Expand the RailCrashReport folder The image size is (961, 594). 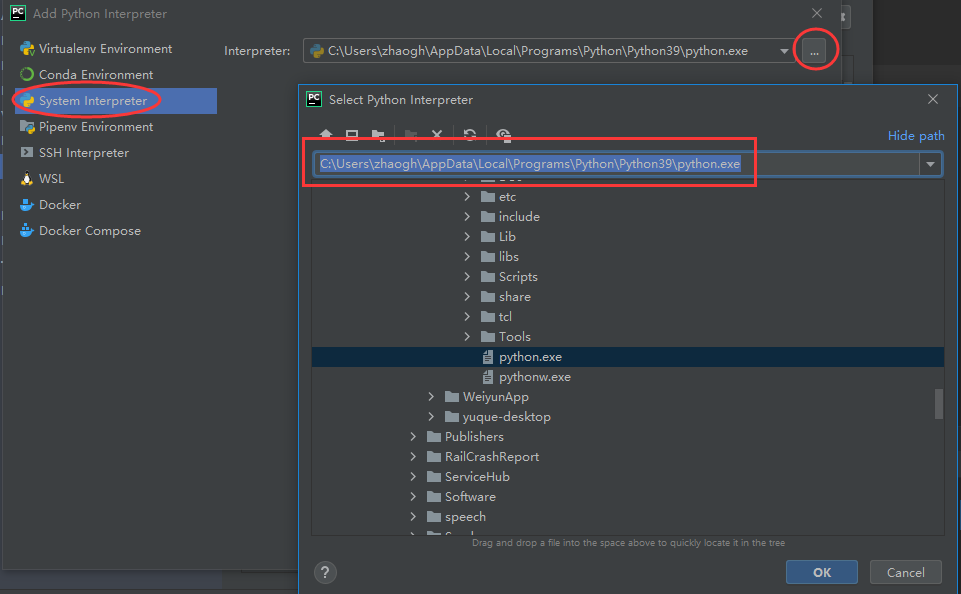pos(413,457)
